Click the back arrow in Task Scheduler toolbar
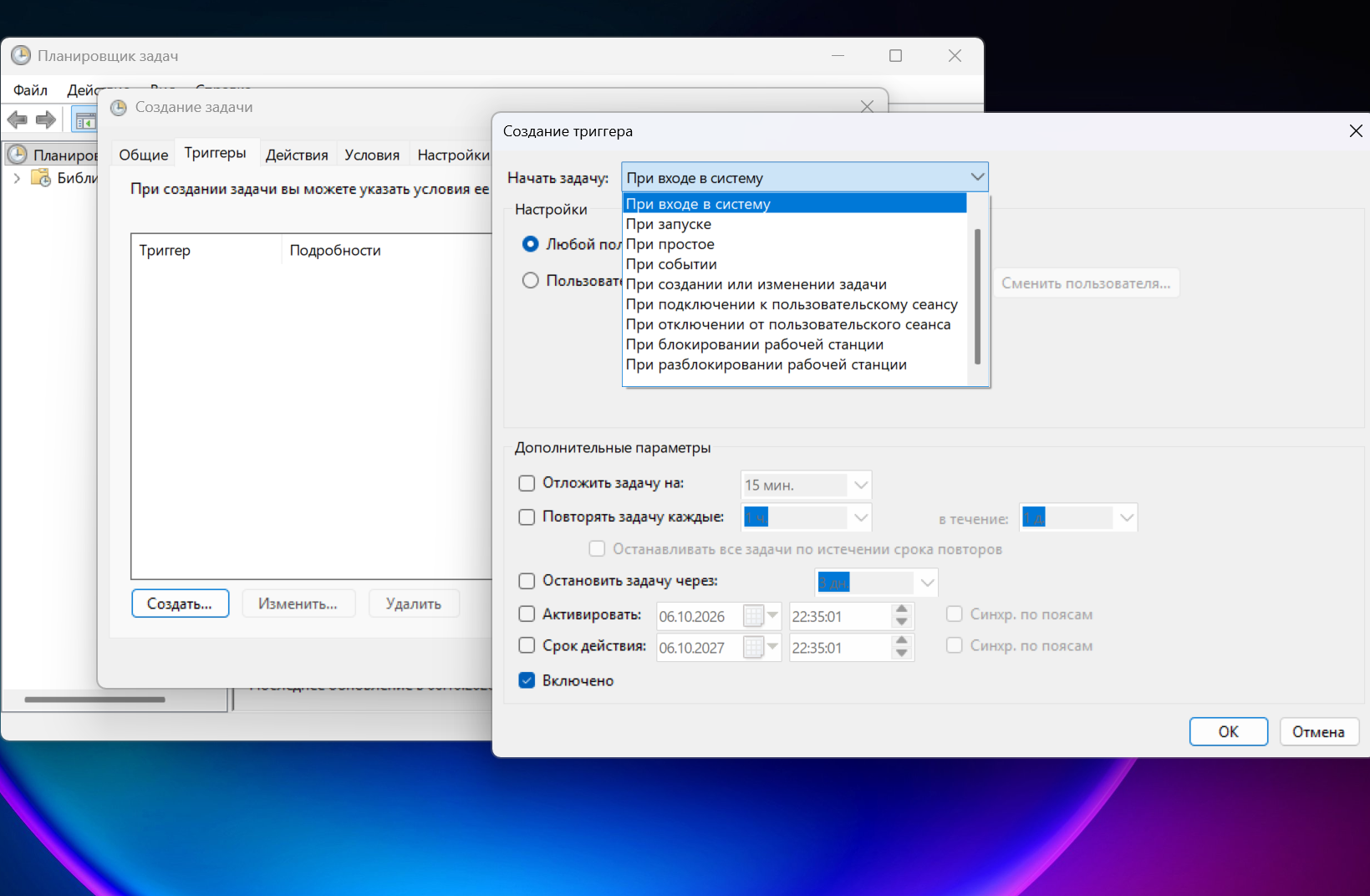Viewport: 1370px width, 896px height. tap(18, 120)
